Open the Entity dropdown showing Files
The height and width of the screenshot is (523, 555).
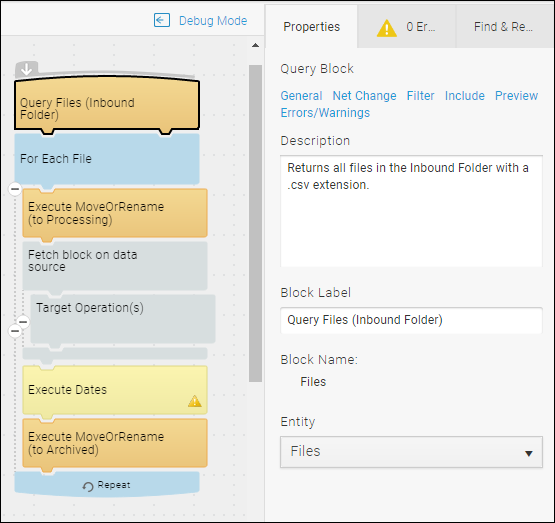411,452
